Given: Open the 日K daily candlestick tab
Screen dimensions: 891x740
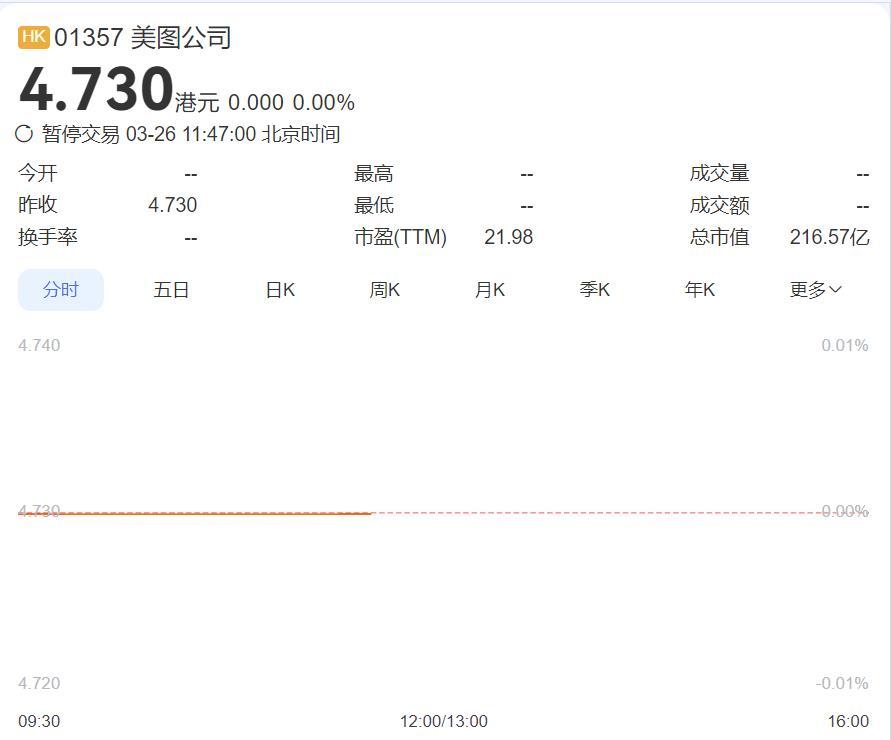Looking at the screenshot, I should click(x=279, y=288).
